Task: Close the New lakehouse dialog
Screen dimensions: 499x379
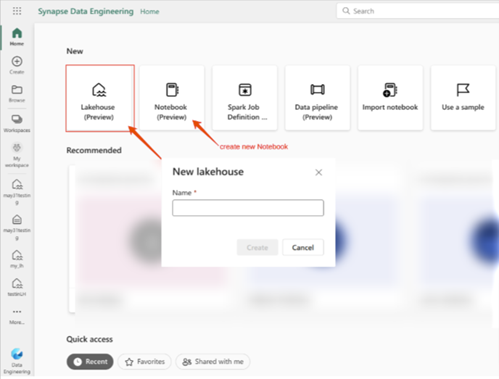Action: coord(319,172)
